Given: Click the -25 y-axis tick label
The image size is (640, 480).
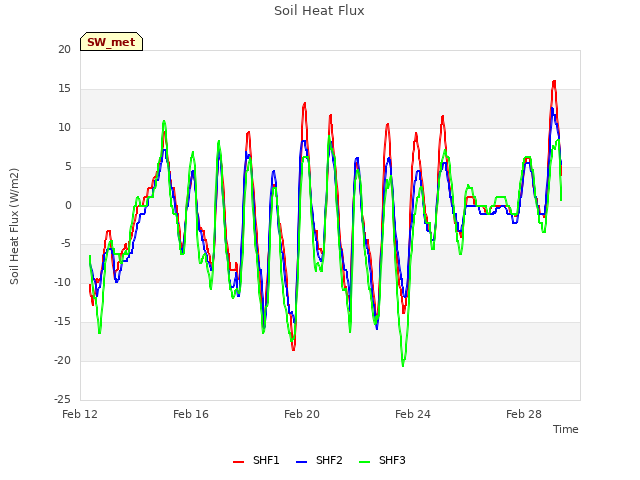Looking at the screenshot, I should click(x=63, y=399).
